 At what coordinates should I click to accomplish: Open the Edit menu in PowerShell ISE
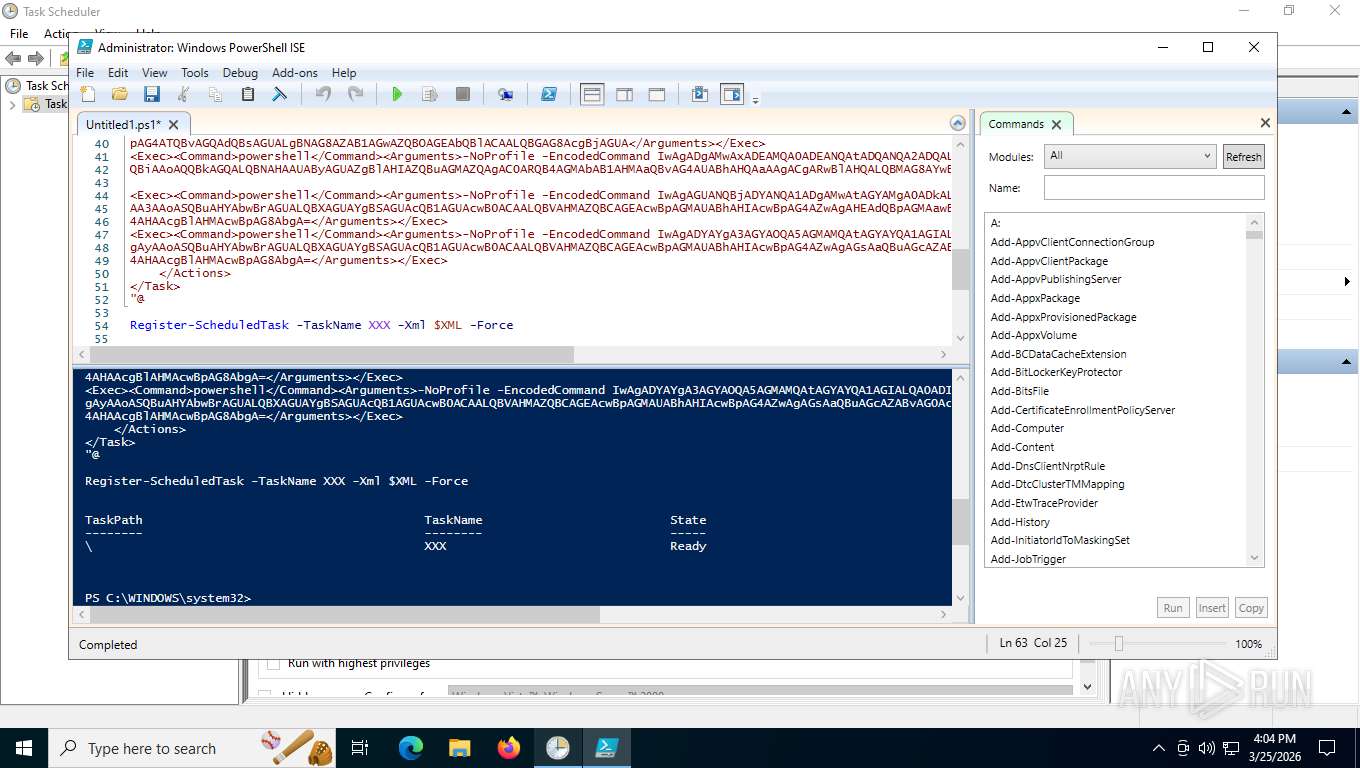click(x=118, y=73)
